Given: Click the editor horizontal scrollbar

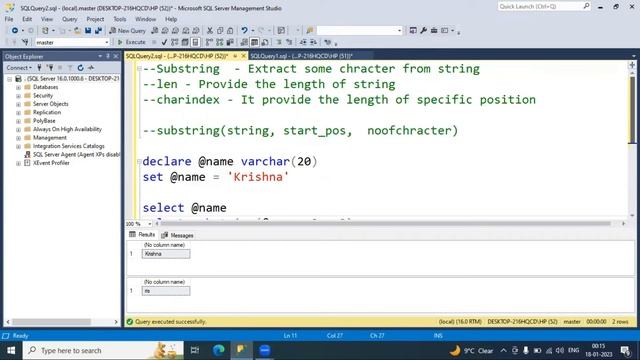Looking at the screenshot, I should click(386, 224).
